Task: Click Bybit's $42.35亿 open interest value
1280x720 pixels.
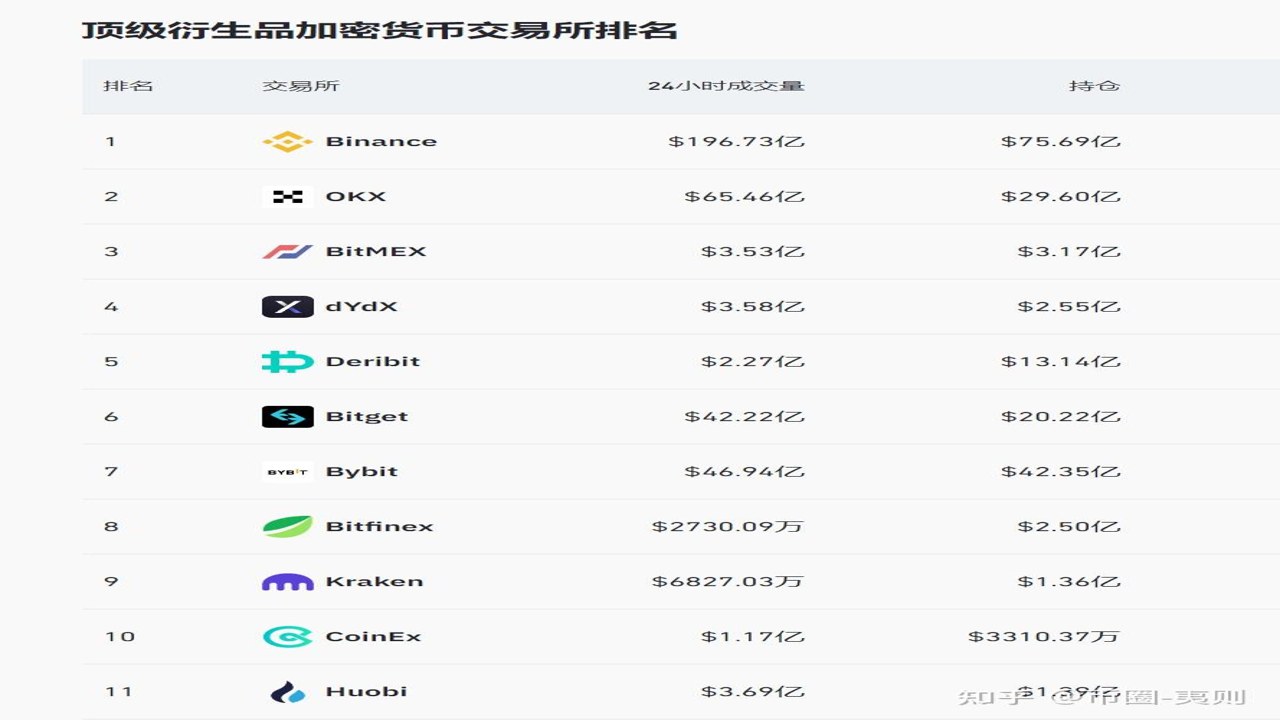Action: click(x=1060, y=472)
